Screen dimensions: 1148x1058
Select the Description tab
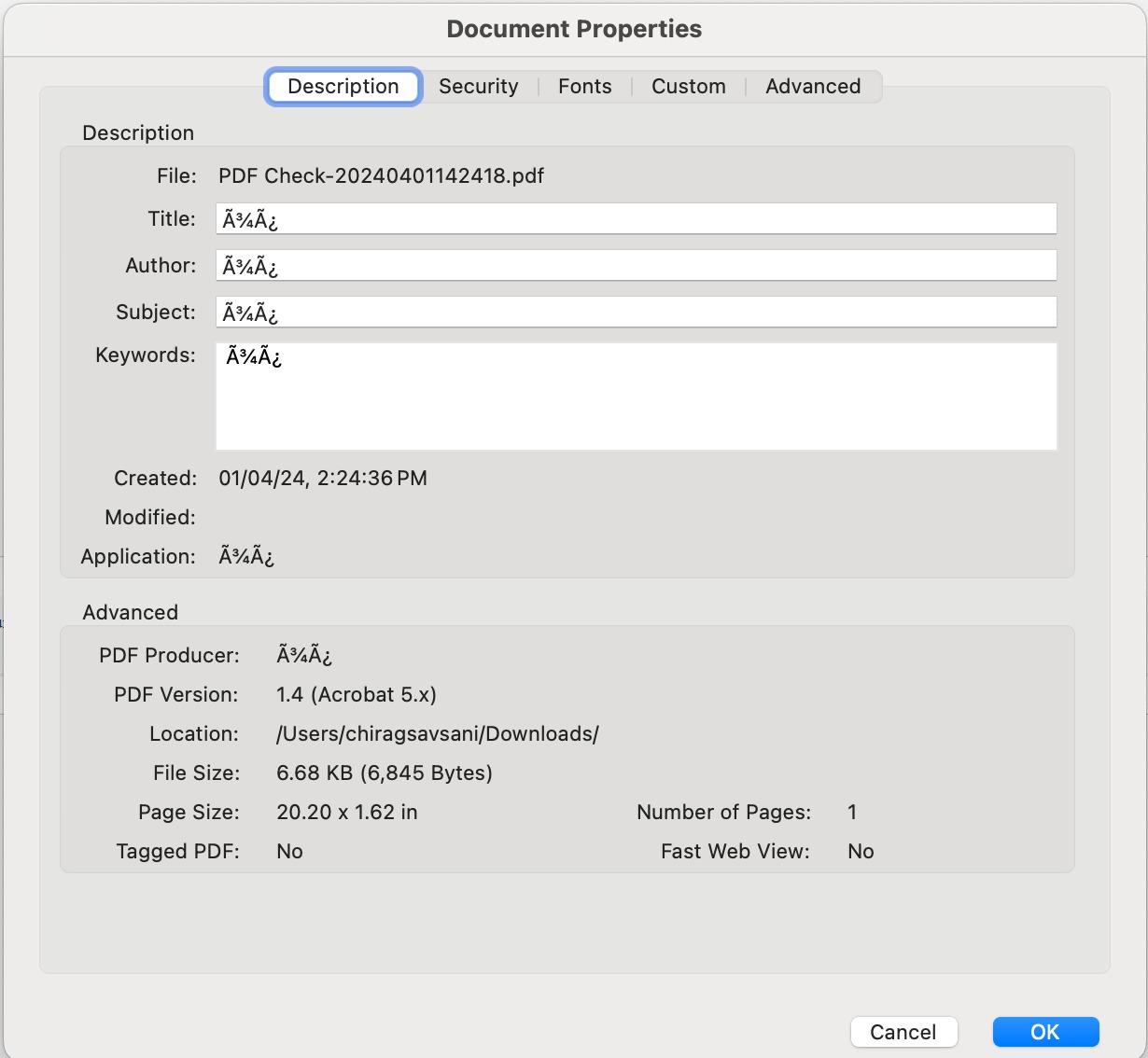tap(343, 87)
